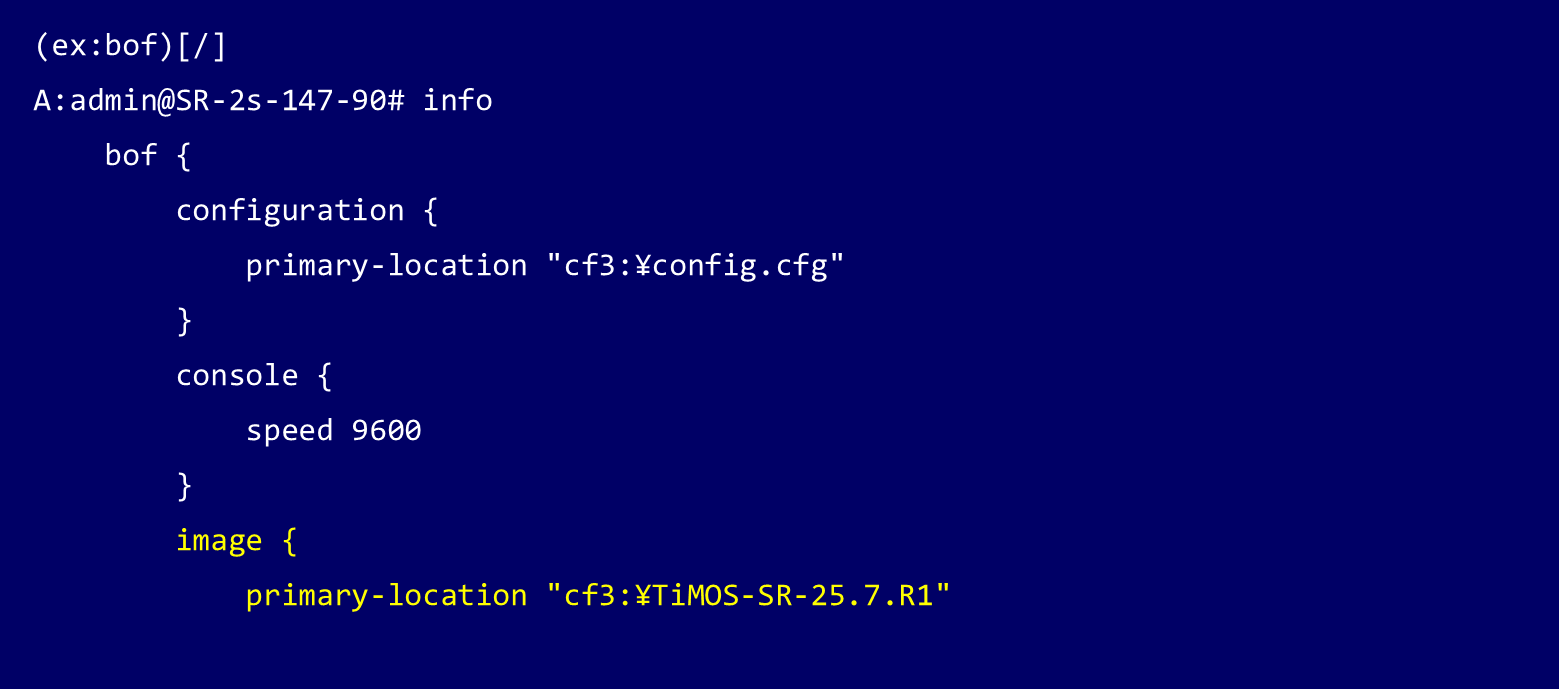Click the (ex:bof) mode indicator text
Viewport: 1559px width, 689px height.
click(104, 46)
